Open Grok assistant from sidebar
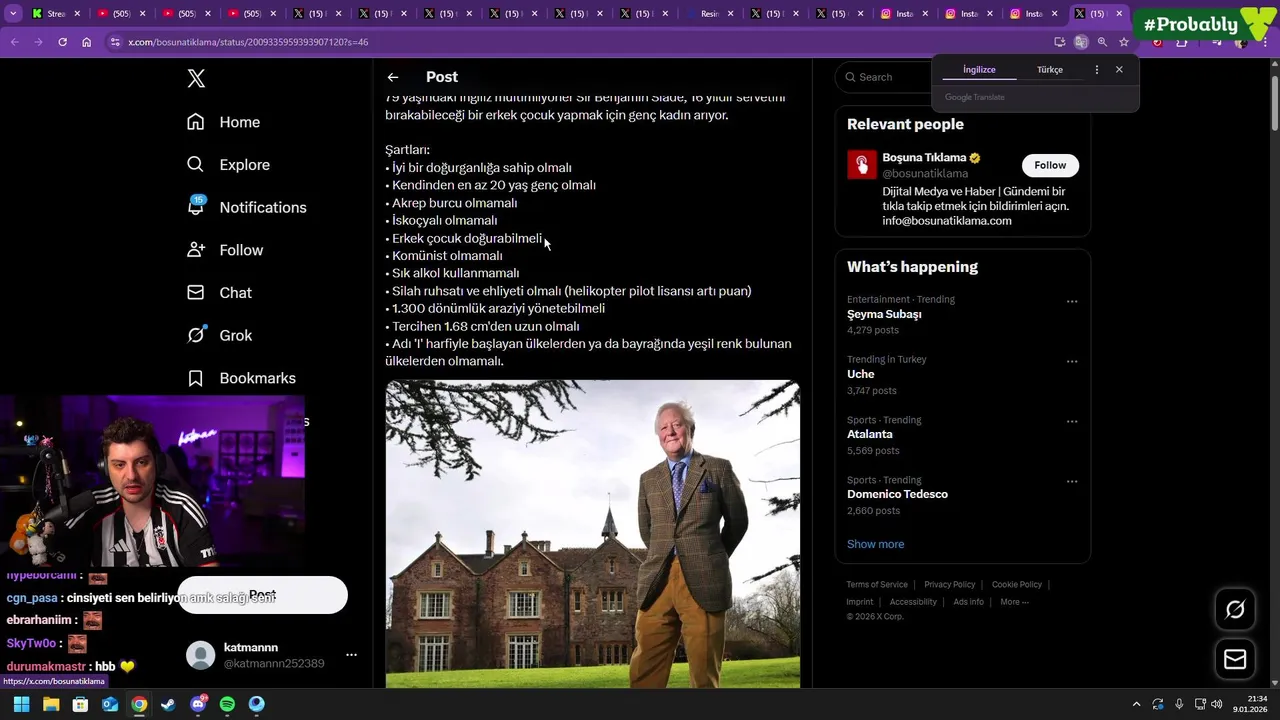The width and height of the screenshot is (1280, 720). pyautogui.click(x=235, y=335)
